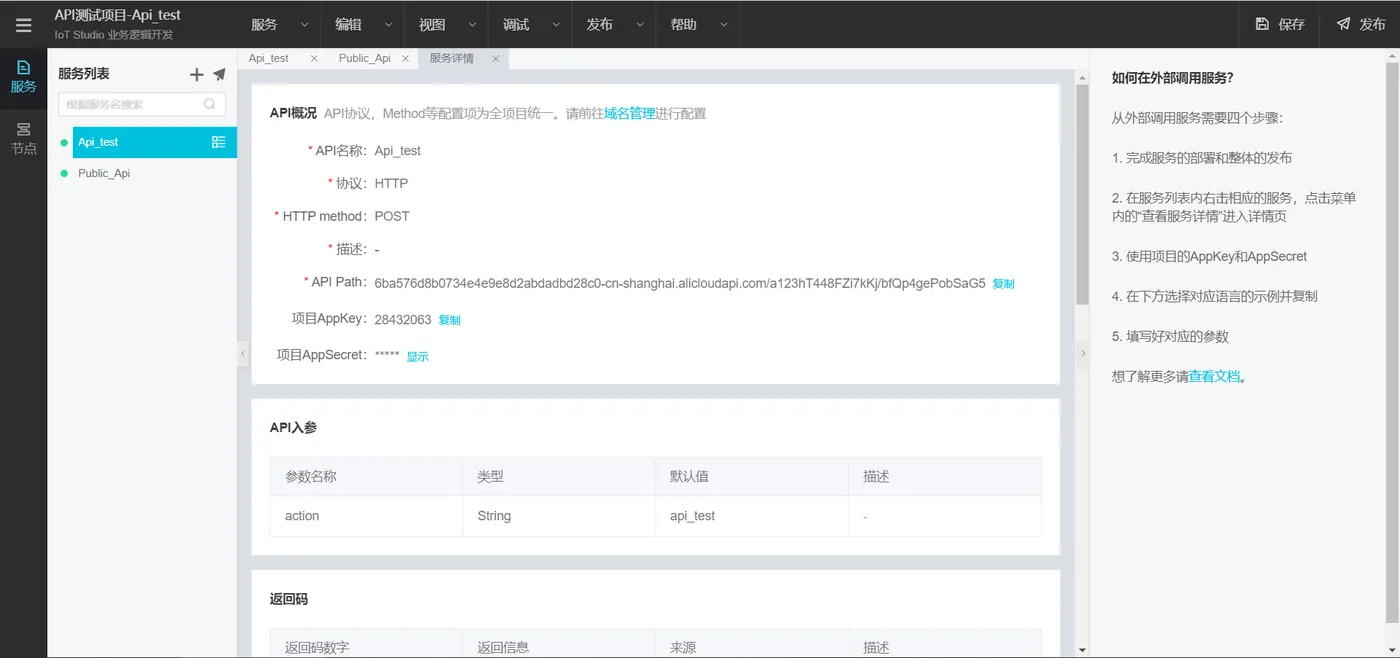
Task: Open the 域名管理 link
Action: point(629,113)
